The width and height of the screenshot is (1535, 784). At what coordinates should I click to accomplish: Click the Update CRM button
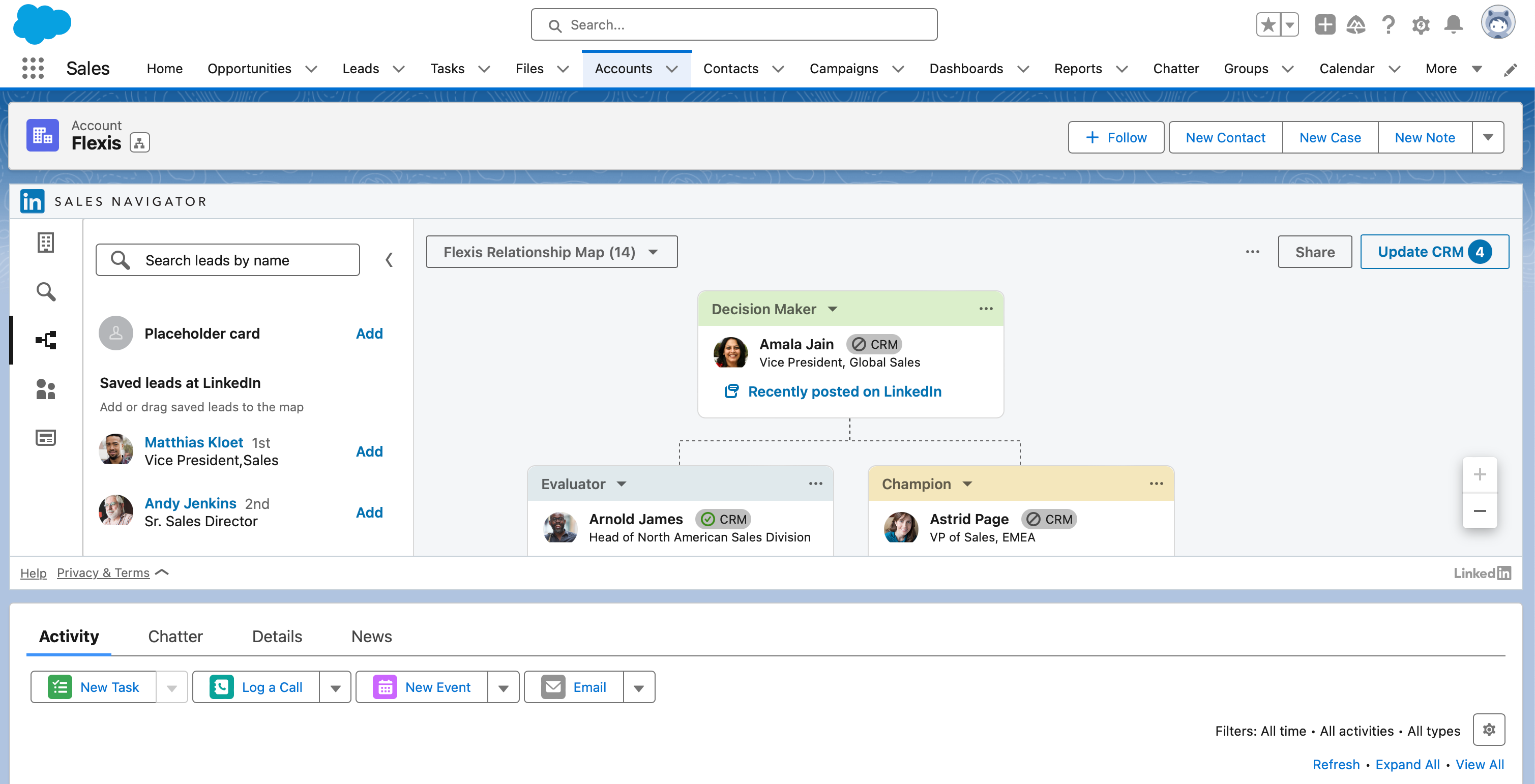coord(1434,252)
